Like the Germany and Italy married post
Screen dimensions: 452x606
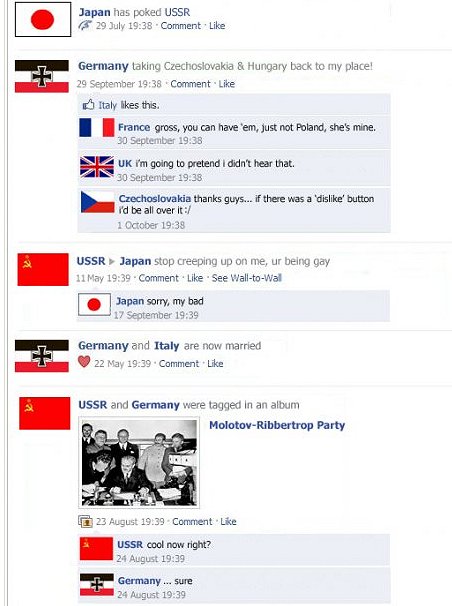(x=215, y=364)
